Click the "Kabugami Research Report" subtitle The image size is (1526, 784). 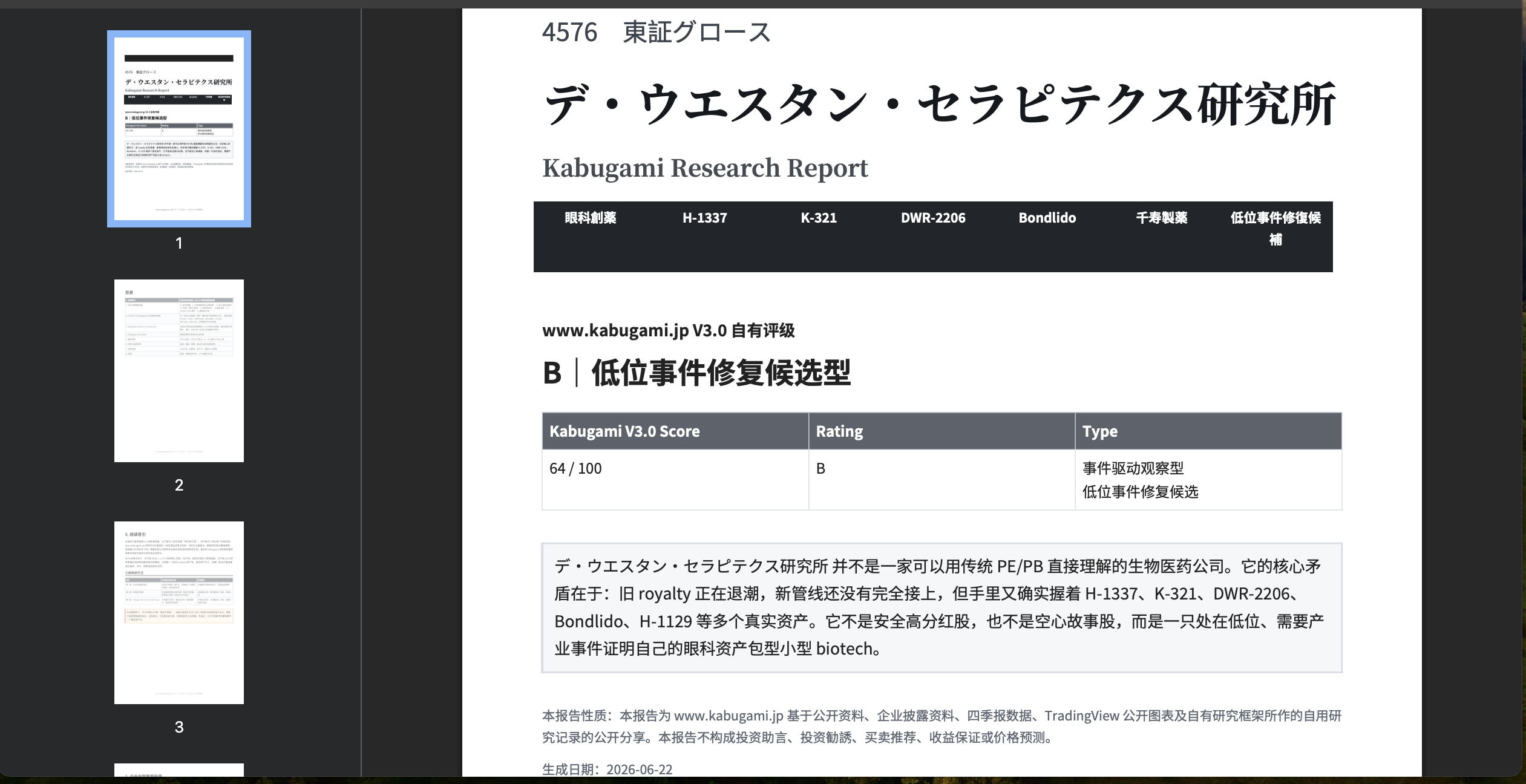coord(705,168)
